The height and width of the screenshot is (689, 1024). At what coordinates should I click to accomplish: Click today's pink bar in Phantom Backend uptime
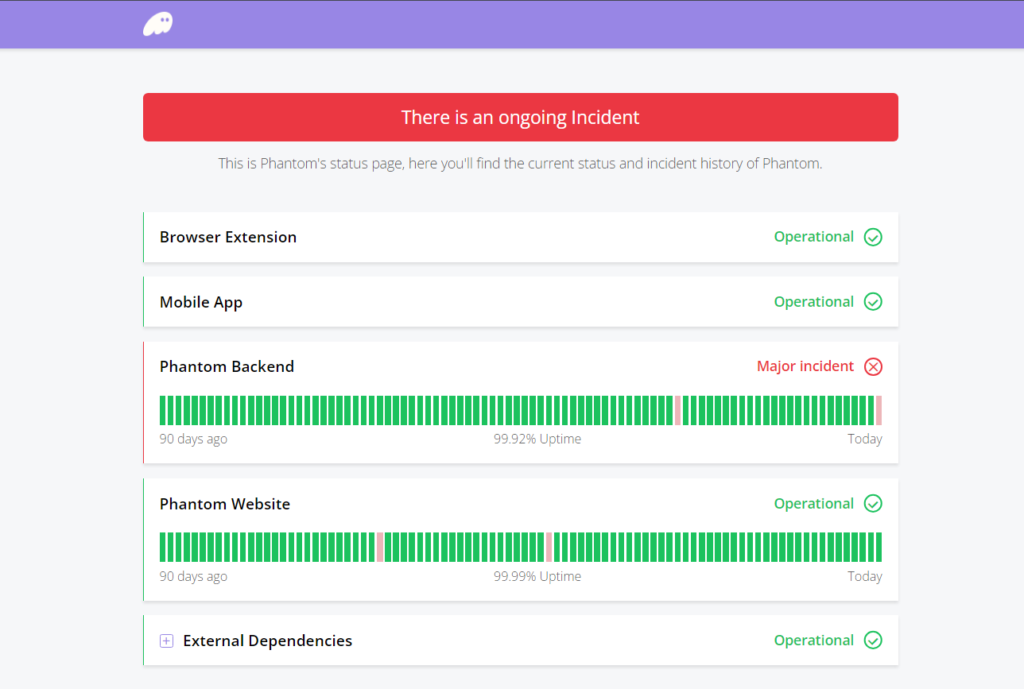coord(879,410)
